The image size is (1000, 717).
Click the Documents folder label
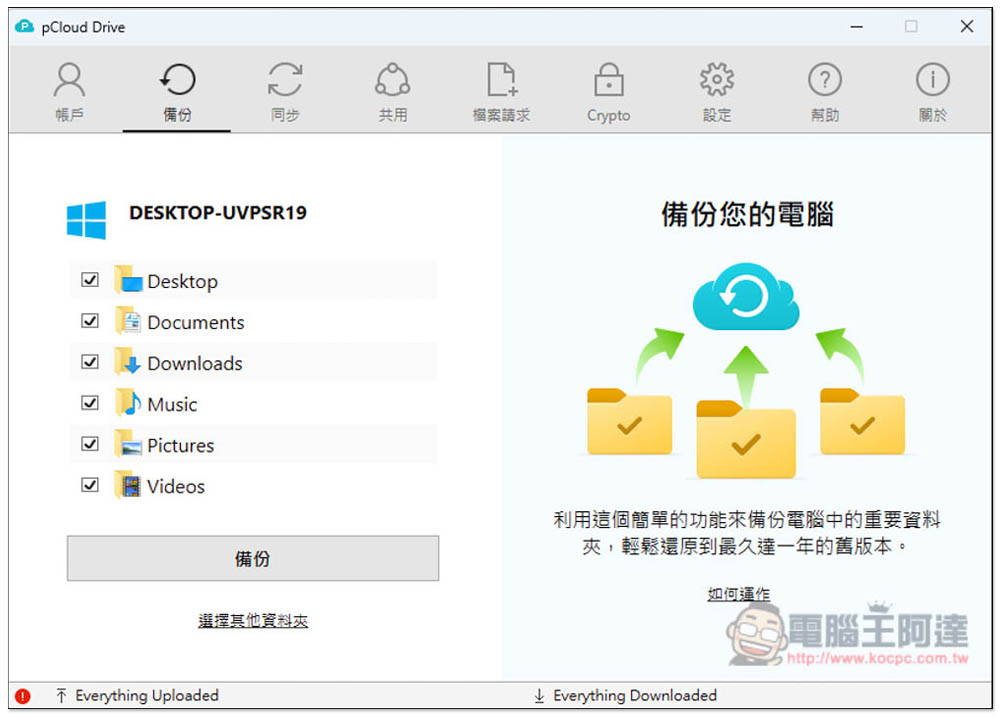pyautogui.click(x=196, y=322)
